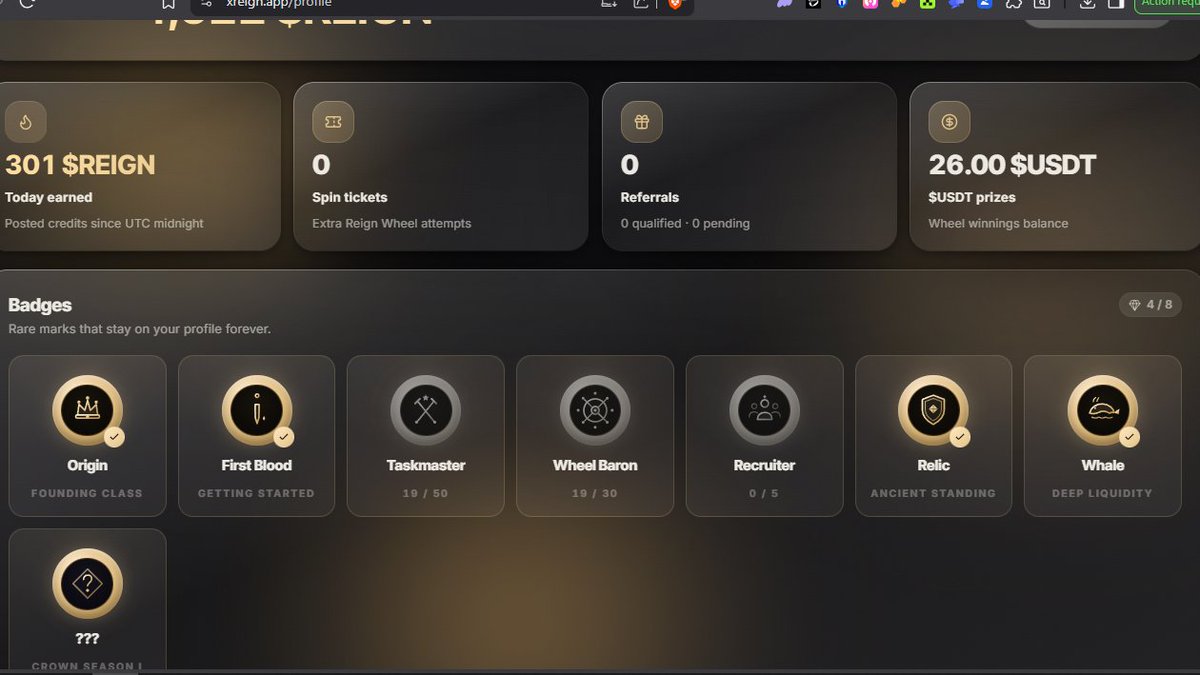Select the Wheel Baron wheel badge icon
This screenshot has width=1200, height=675.
pyautogui.click(x=595, y=410)
